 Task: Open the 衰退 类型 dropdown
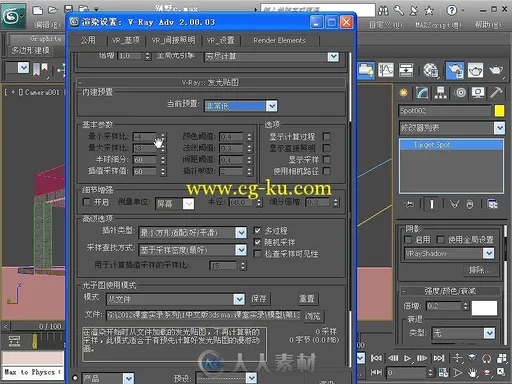pyautogui.click(x=489, y=333)
